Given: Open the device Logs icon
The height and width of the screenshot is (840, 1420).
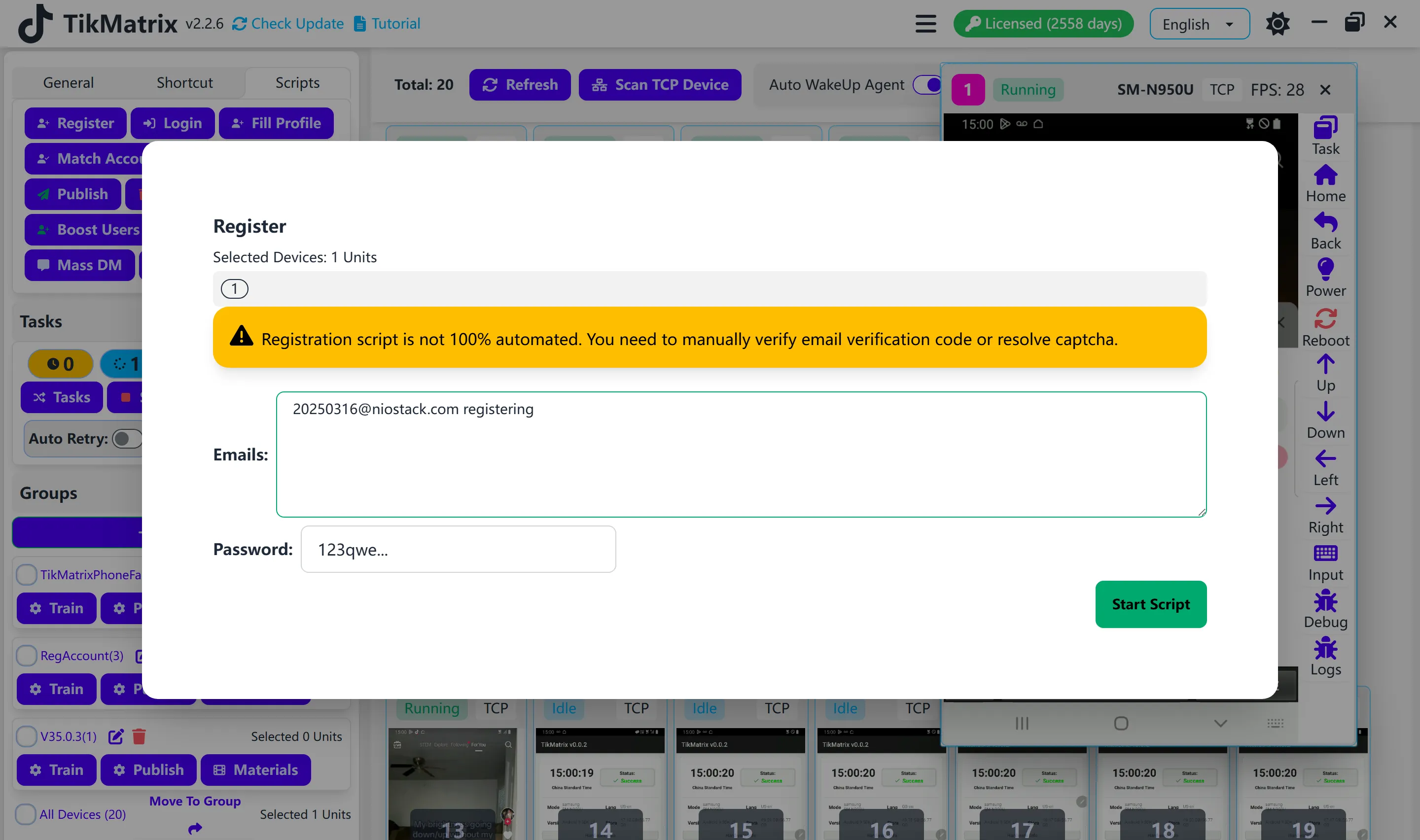Looking at the screenshot, I should tap(1325, 649).
